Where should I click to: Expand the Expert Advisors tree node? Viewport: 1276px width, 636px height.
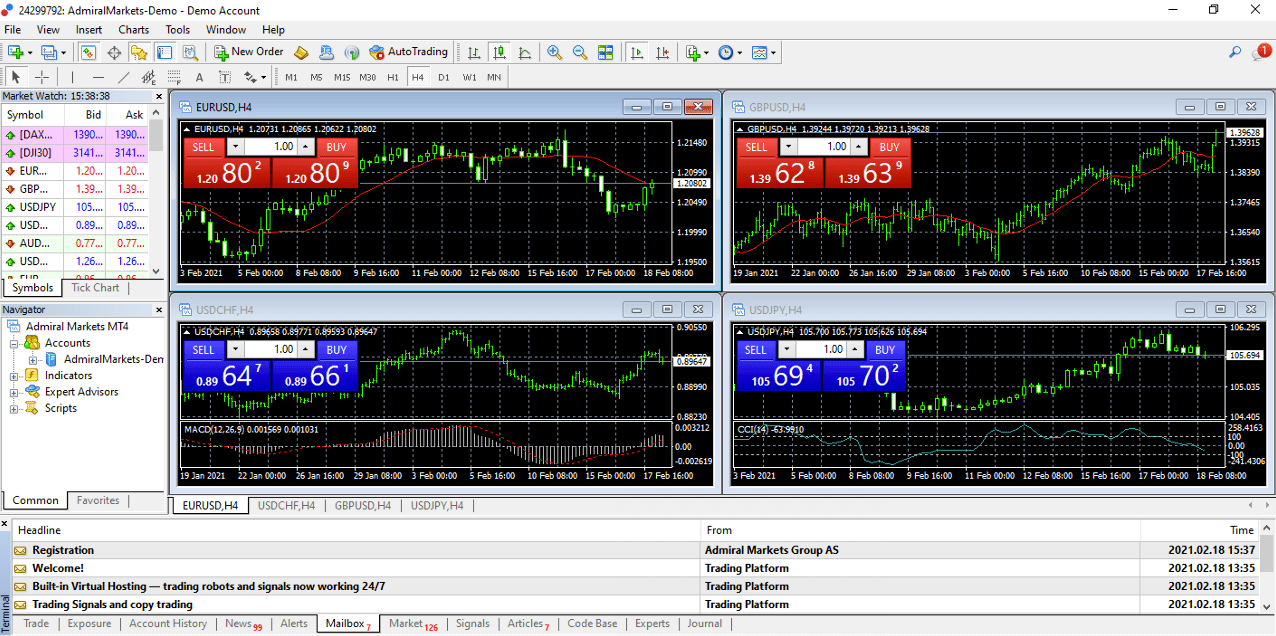tap(14, 391)
